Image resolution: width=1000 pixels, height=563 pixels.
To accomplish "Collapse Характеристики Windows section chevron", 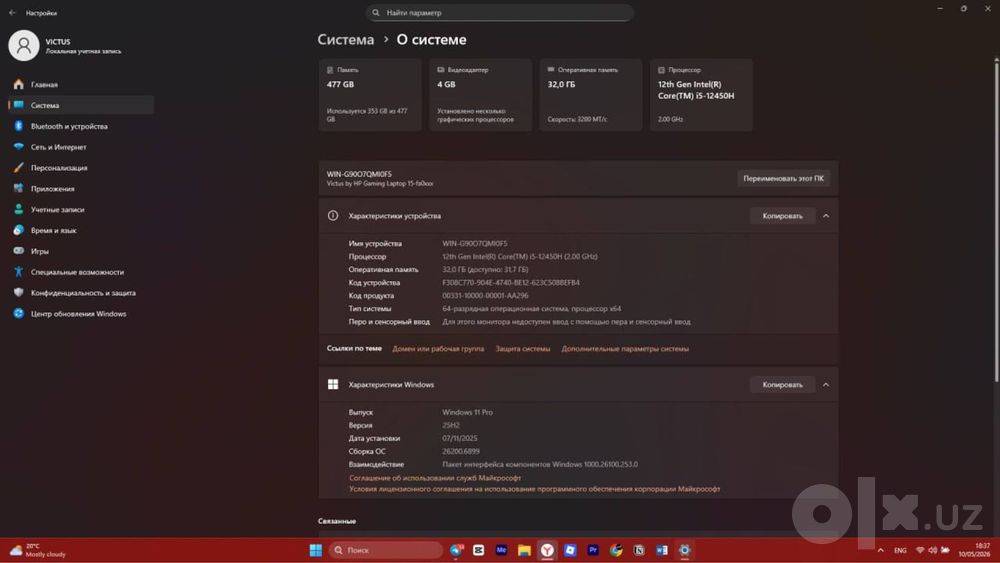I will click(826, 384).
